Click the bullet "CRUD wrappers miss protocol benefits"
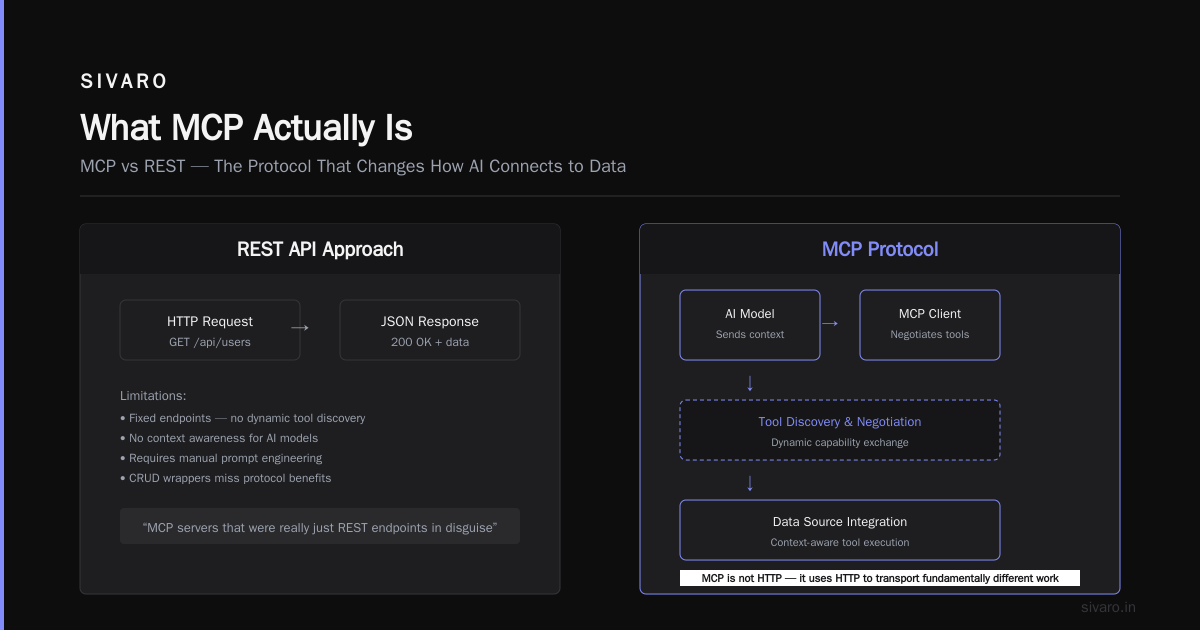Viewport: 1200px width, 630px height. tap(225, 478)
